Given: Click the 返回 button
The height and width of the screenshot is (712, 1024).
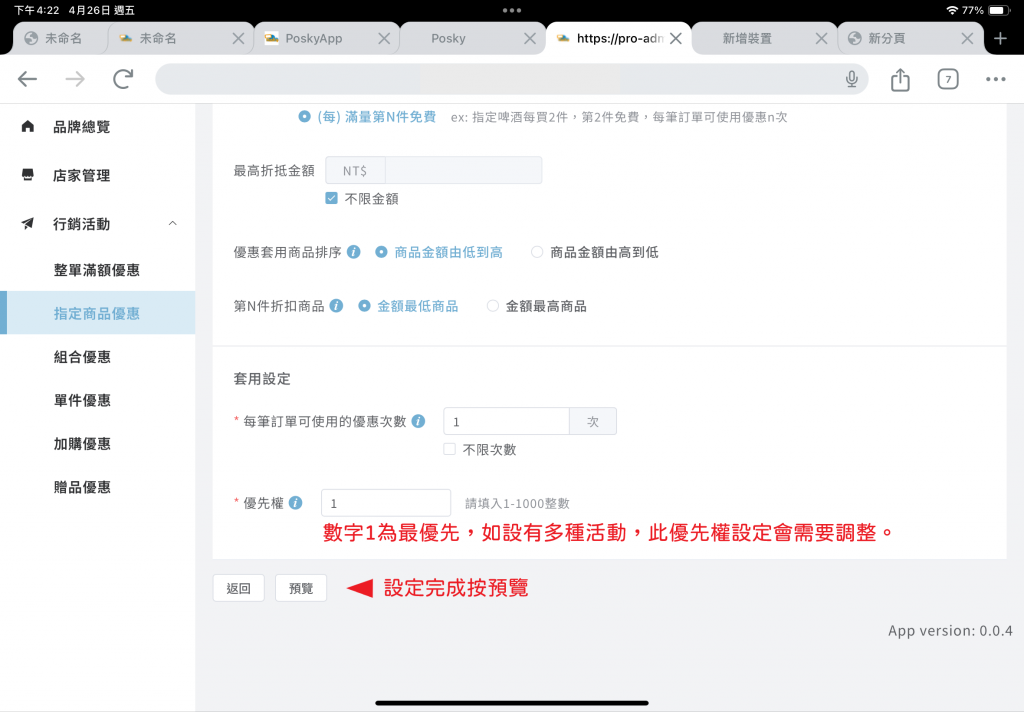Looking at the screenshot, I should tap(238, 588).
